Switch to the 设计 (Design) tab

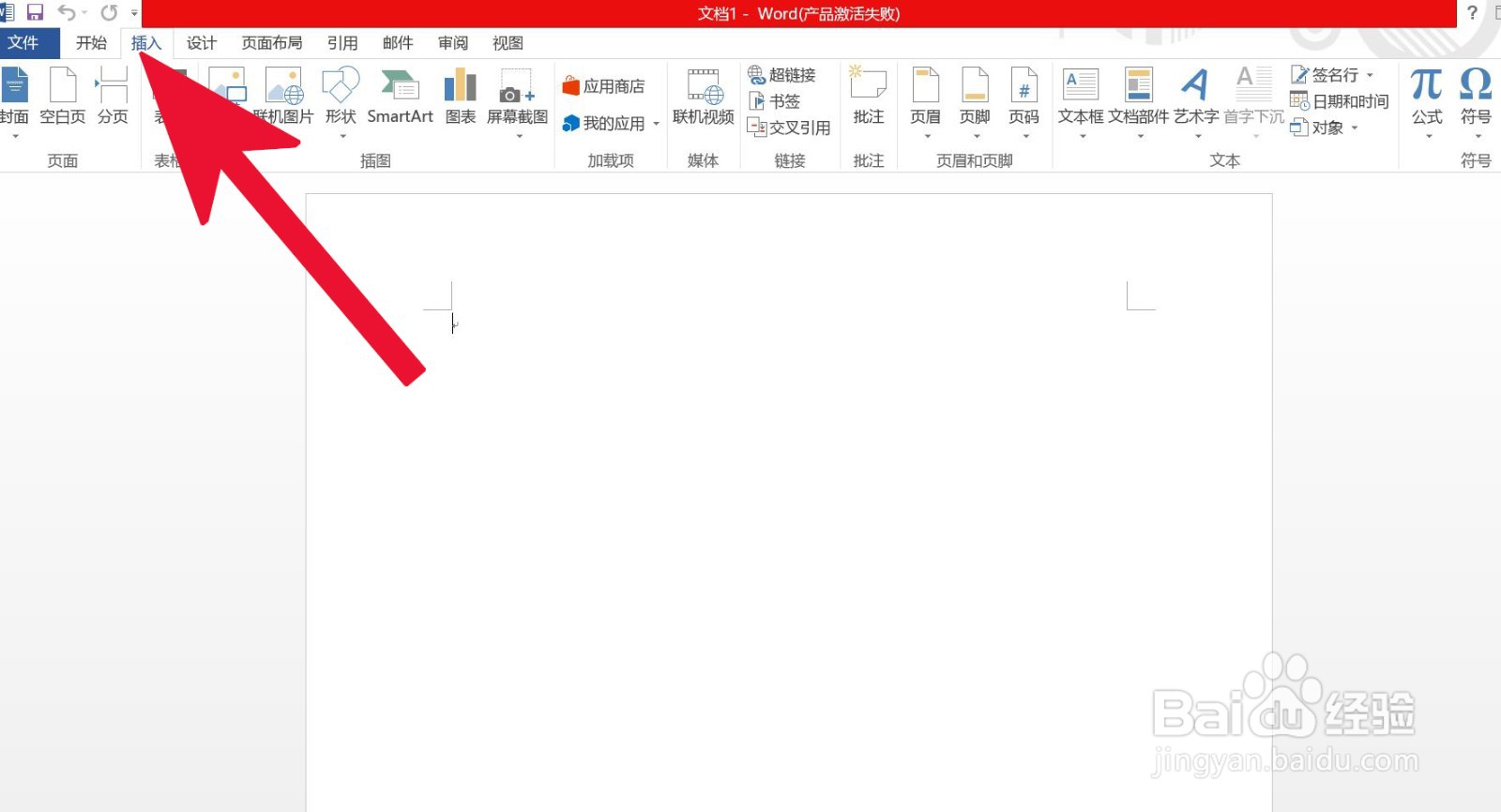click(x=202, y=43)
